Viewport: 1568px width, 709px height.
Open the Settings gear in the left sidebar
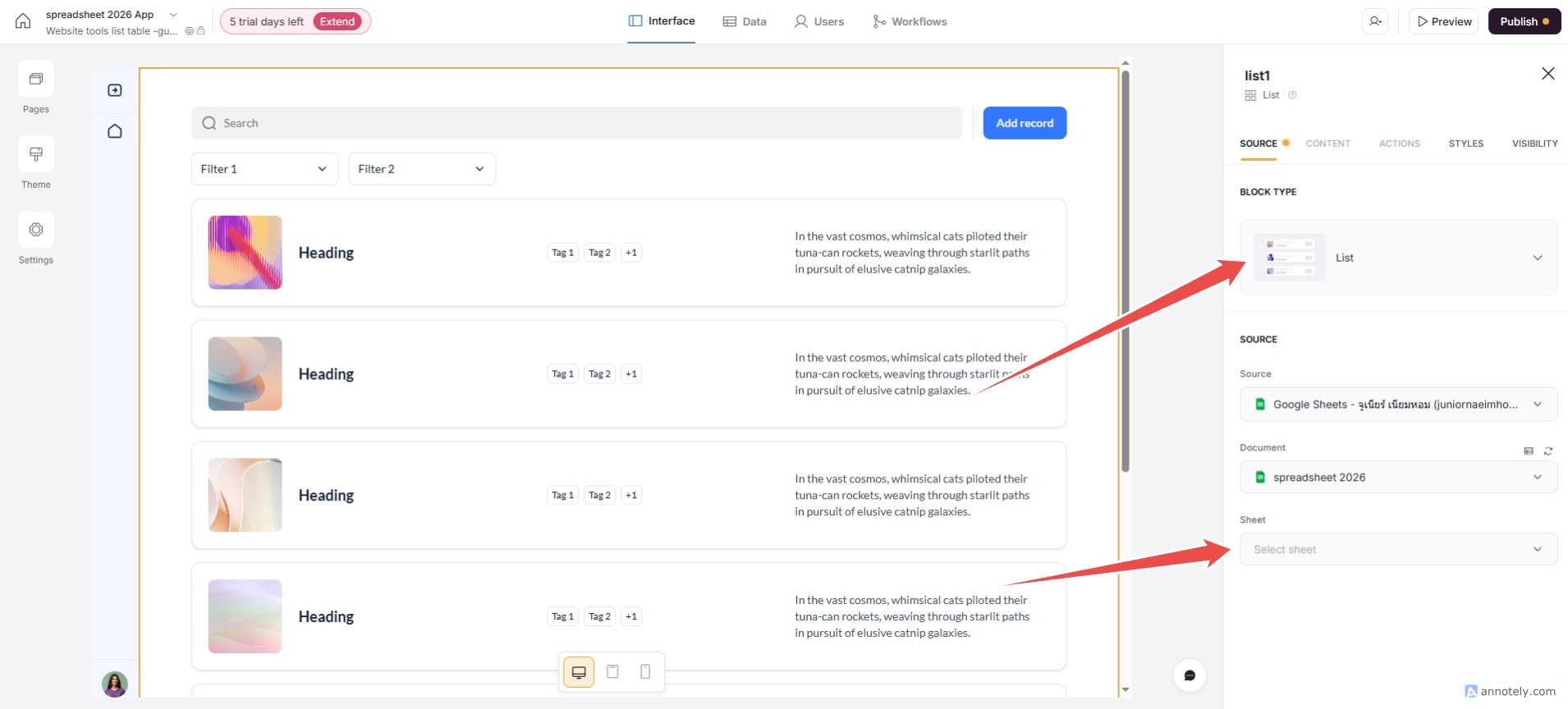36,231
